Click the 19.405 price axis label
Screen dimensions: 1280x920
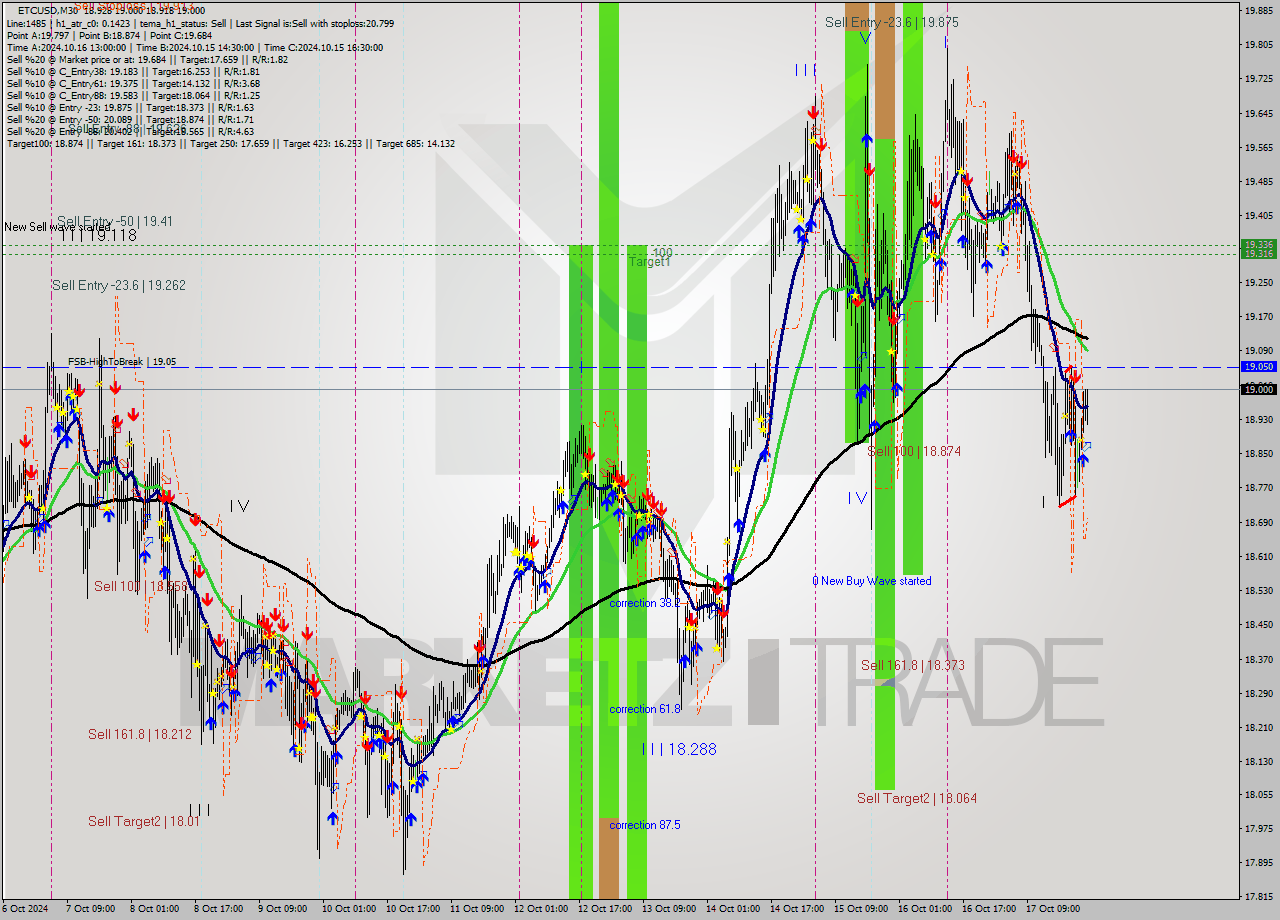coord(1258,215)
